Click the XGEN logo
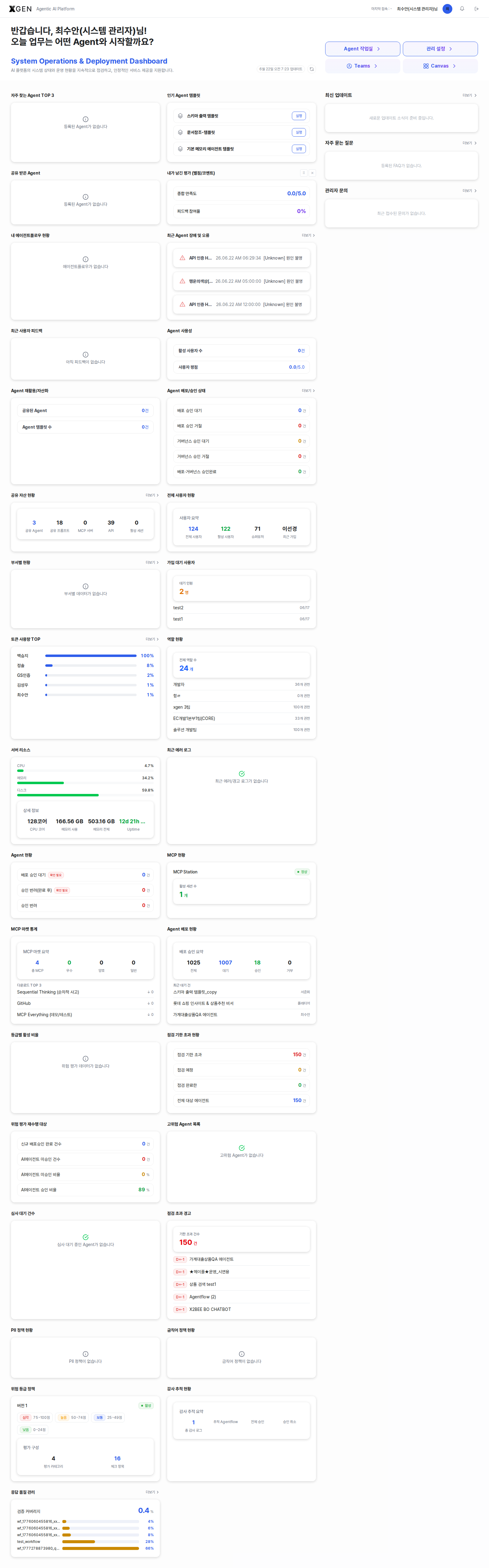 pos(20,9)
